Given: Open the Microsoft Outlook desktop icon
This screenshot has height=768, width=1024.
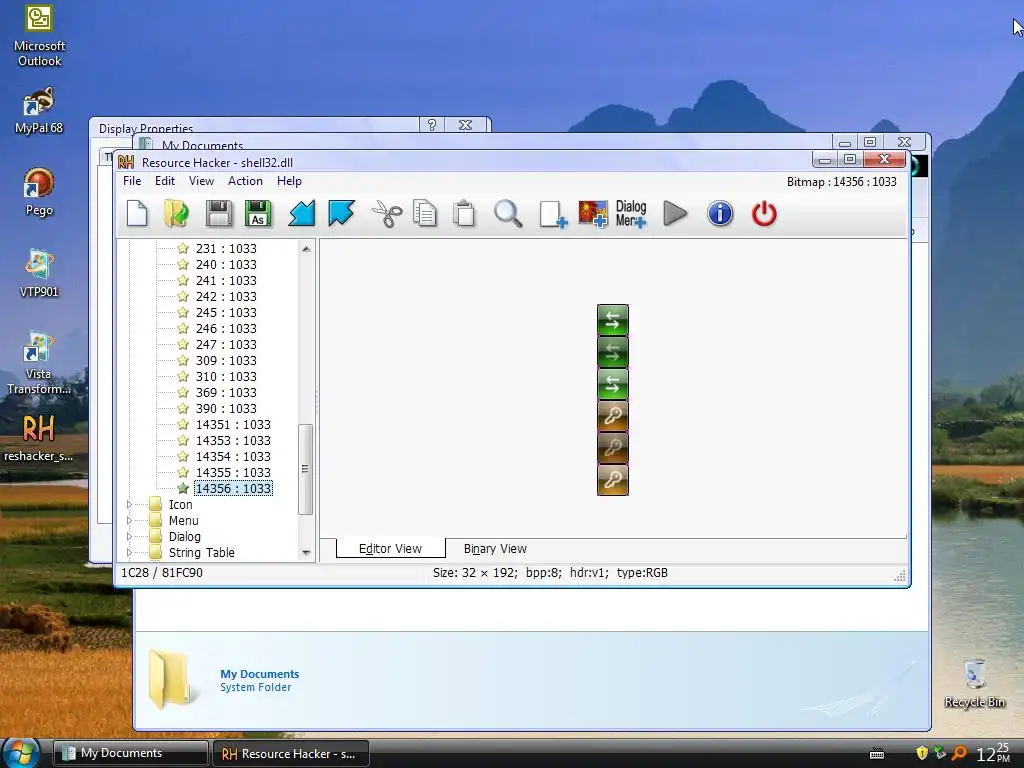Looking at the screenshot, I should point(39,37).
